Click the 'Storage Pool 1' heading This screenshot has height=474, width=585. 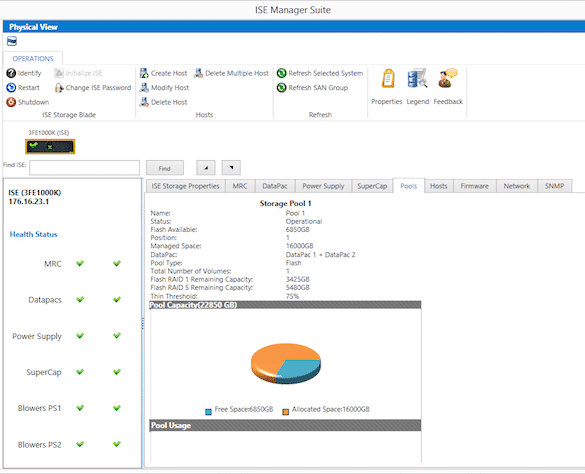(285, 203)
